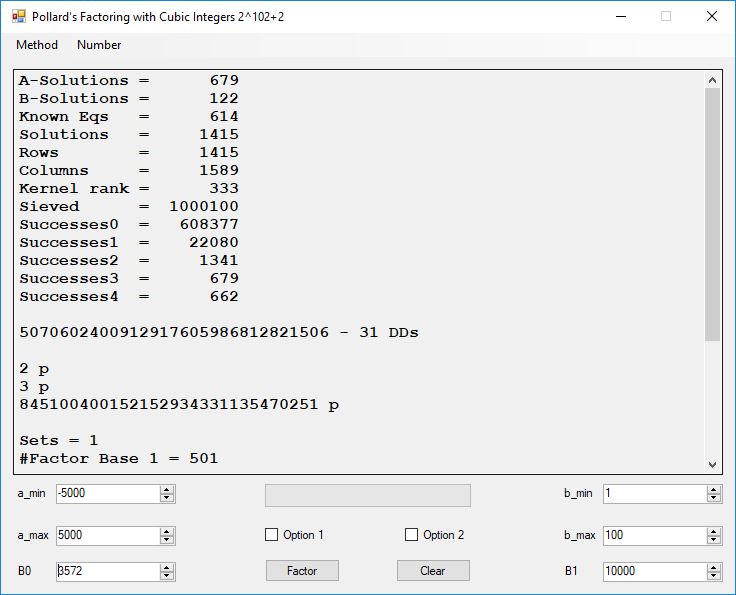This screenshot has height=595, width=736.
Task: Increase a_max value with up arrow
Action: click(x=167, y=531)
